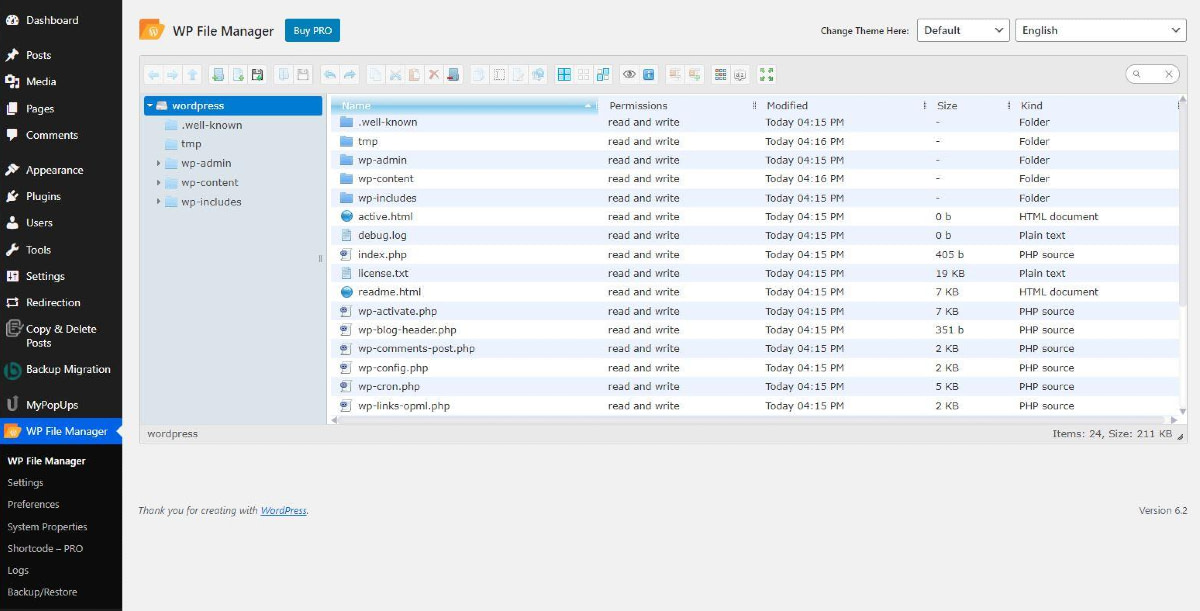The width and height of the screenshot is (1200, 611).
Task: Select the cut scissors icon
Action: tap(396, 73)
